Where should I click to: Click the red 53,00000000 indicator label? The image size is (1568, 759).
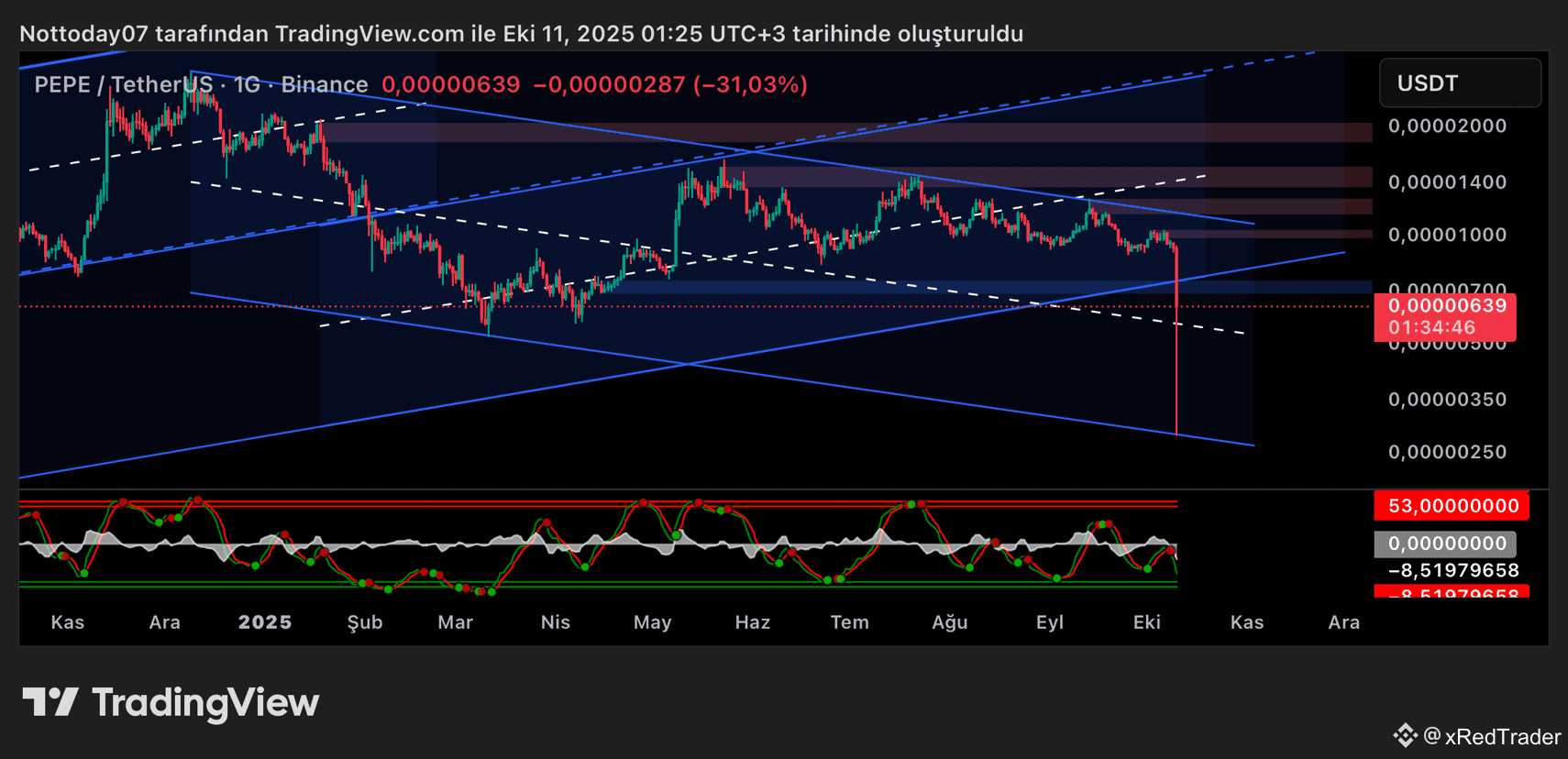coord(1452,506)
